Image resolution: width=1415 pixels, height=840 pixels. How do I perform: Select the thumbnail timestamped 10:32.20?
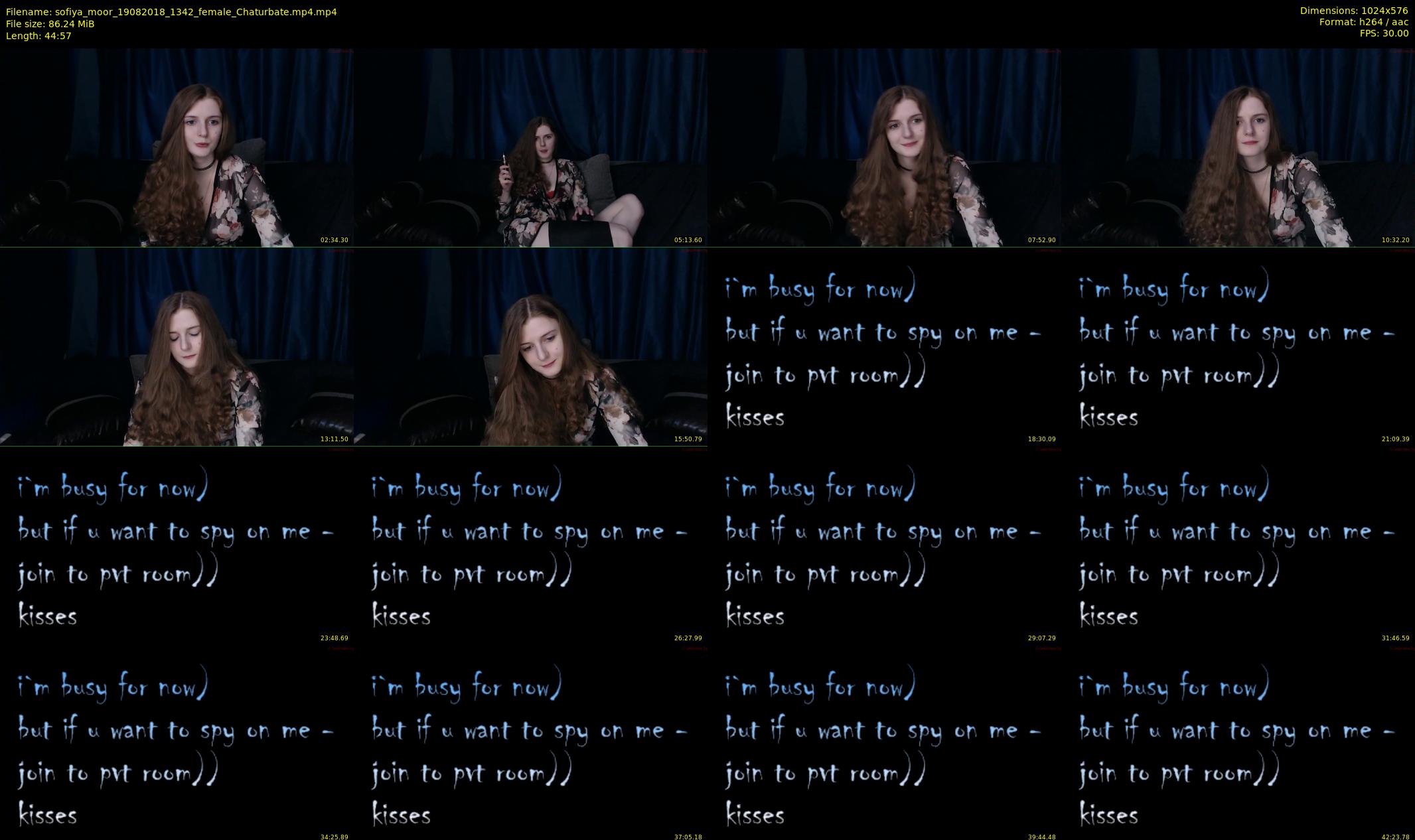pos(1238,147)
